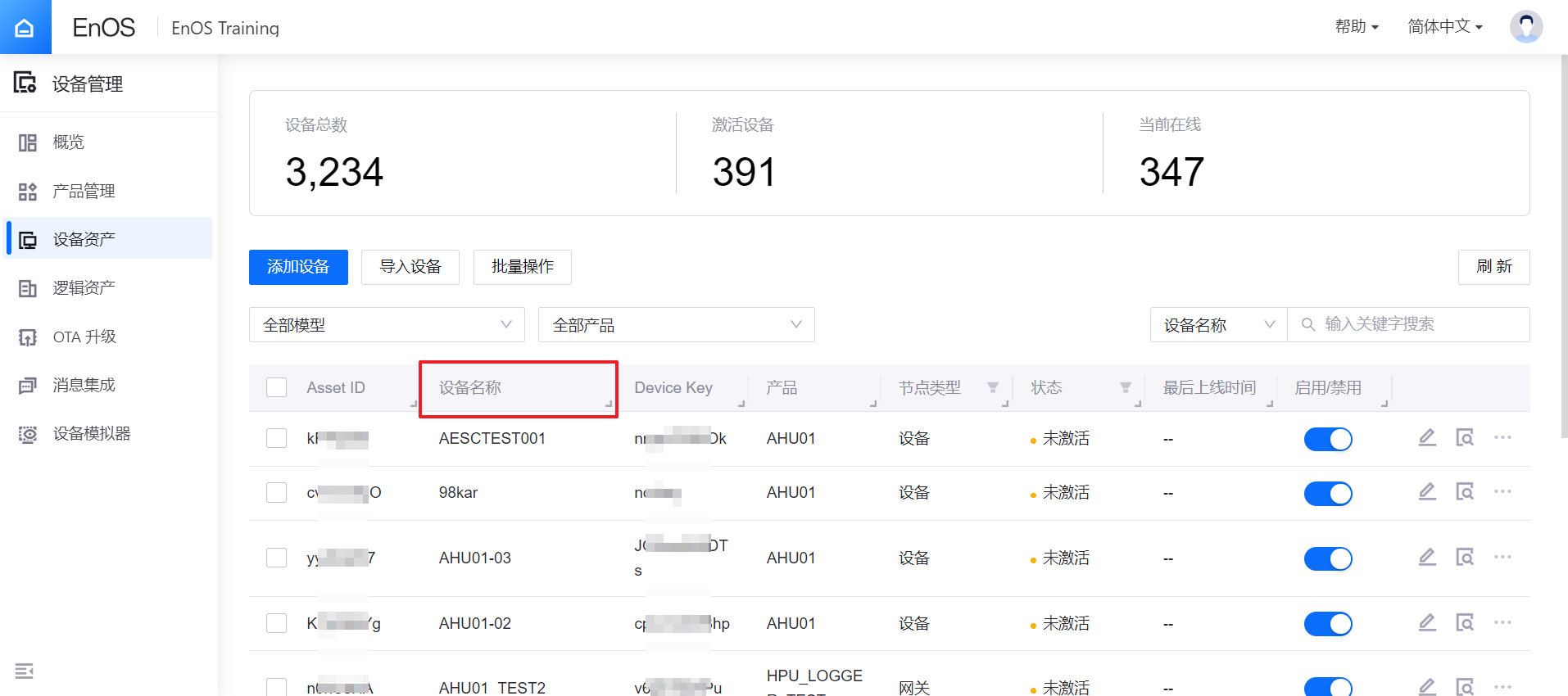View details icon for 98kar device
Image resolution: width=1568 pixels, height=696 pixels.
click(1465, 492)
